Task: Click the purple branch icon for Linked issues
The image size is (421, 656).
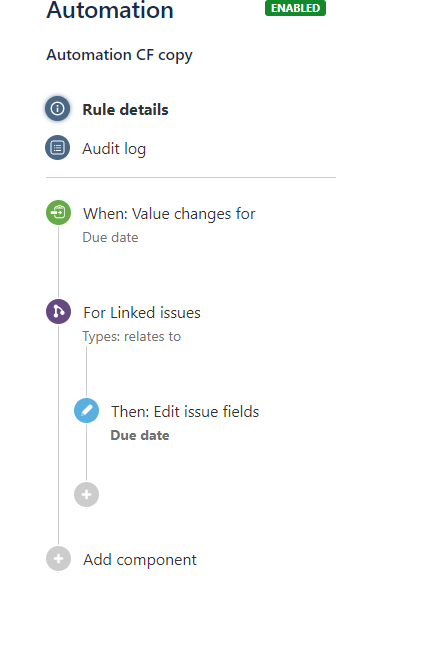Action: click(58, 312)
